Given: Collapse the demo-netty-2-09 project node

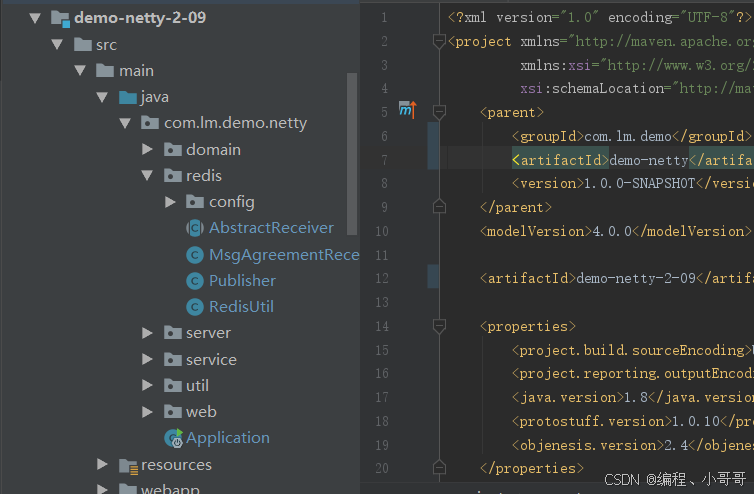Looking at the screenshot, I should (x=35, y=18).
